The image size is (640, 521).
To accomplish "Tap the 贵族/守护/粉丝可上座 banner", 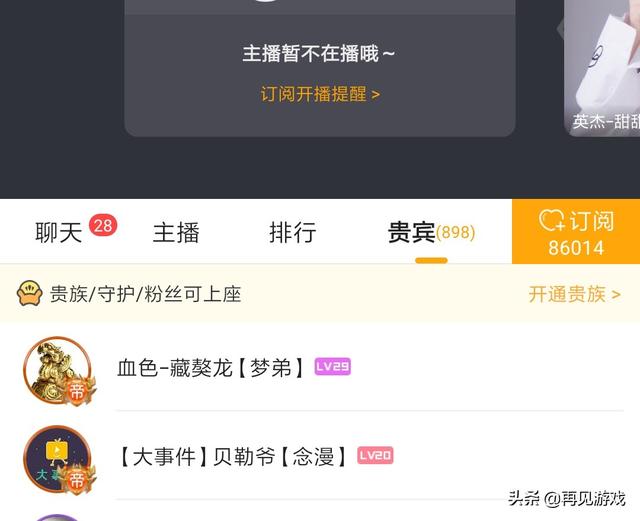I will click(320, 293).
